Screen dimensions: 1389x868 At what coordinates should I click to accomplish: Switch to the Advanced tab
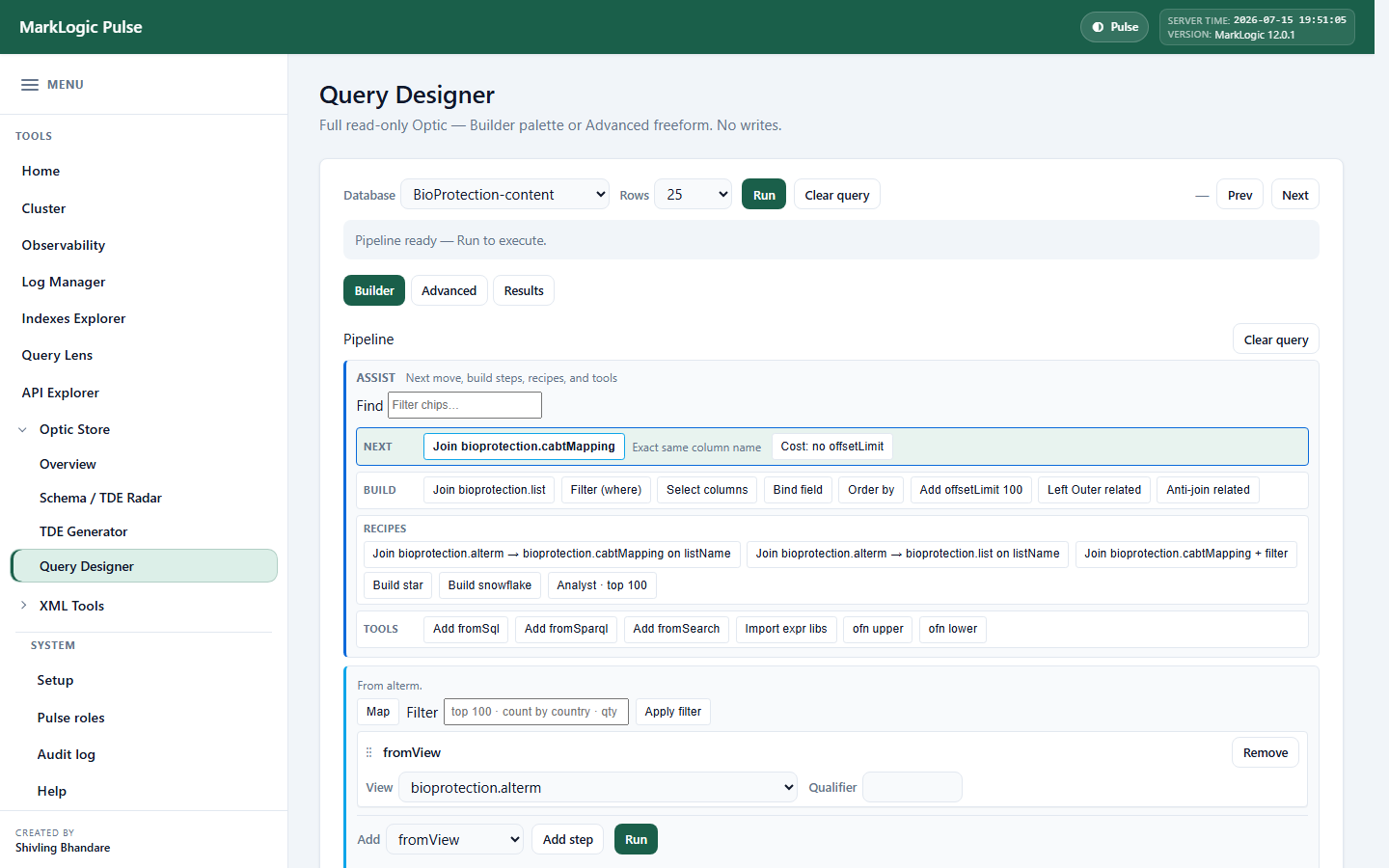click(x=449, y=290)
